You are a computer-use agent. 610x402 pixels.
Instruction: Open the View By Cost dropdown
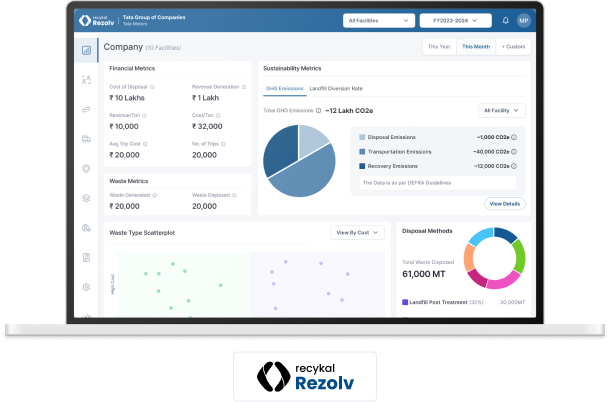358,233
